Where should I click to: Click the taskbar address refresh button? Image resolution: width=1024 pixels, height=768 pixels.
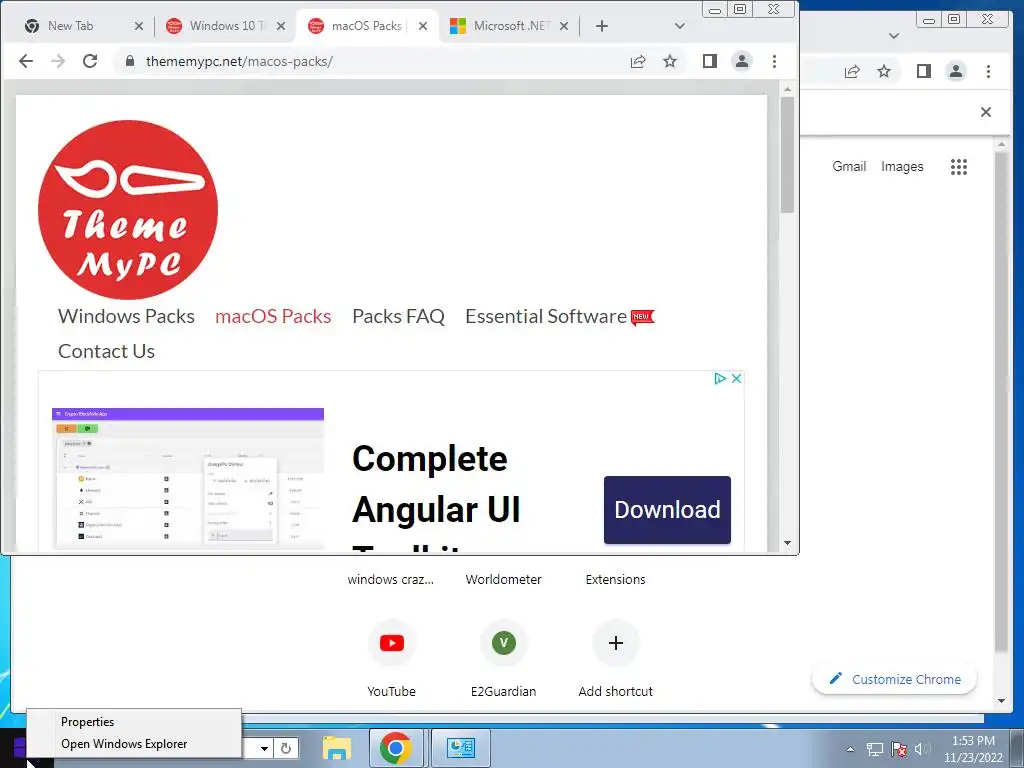click(286, 748)
